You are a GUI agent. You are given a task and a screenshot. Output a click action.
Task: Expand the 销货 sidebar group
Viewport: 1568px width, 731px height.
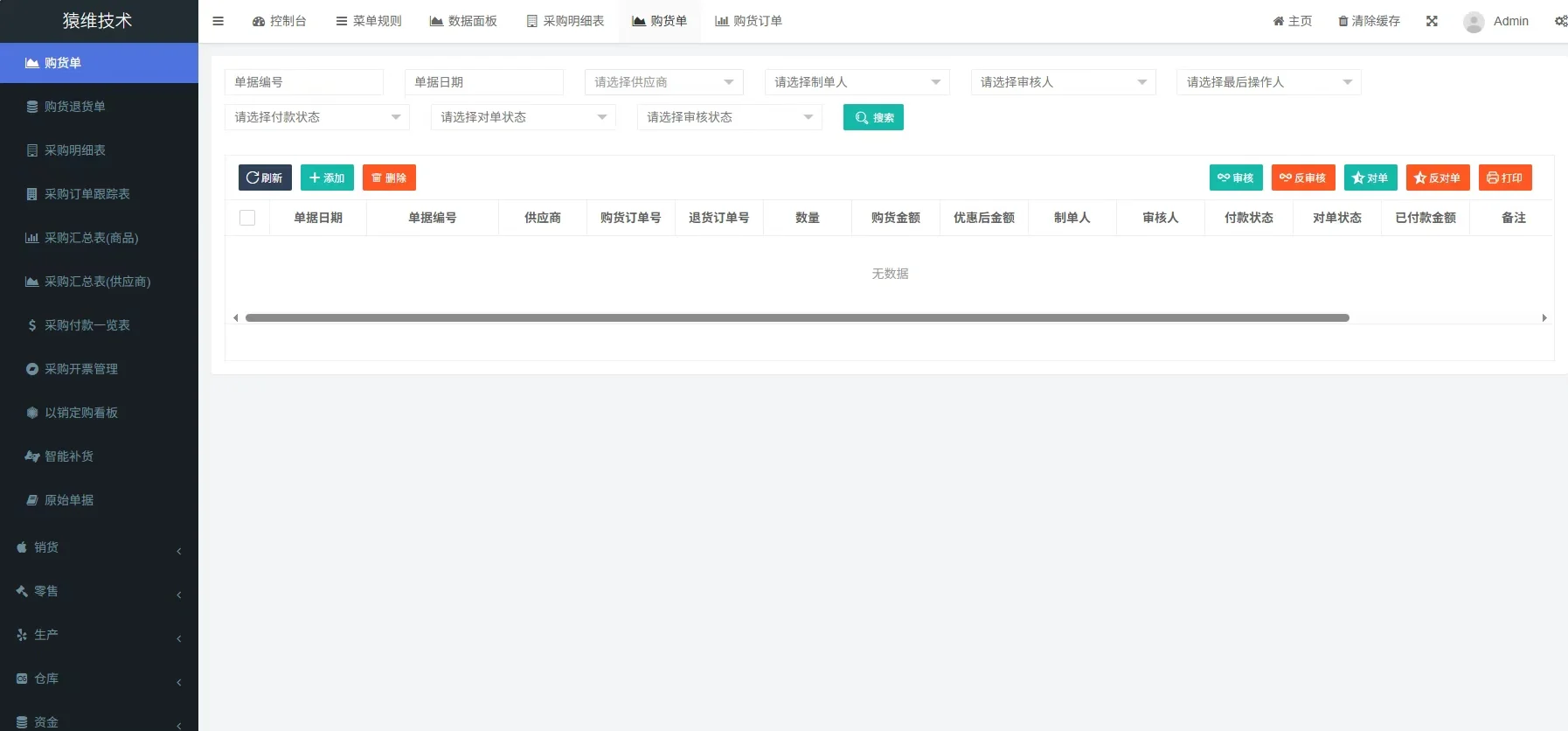[x=100, y=547]
